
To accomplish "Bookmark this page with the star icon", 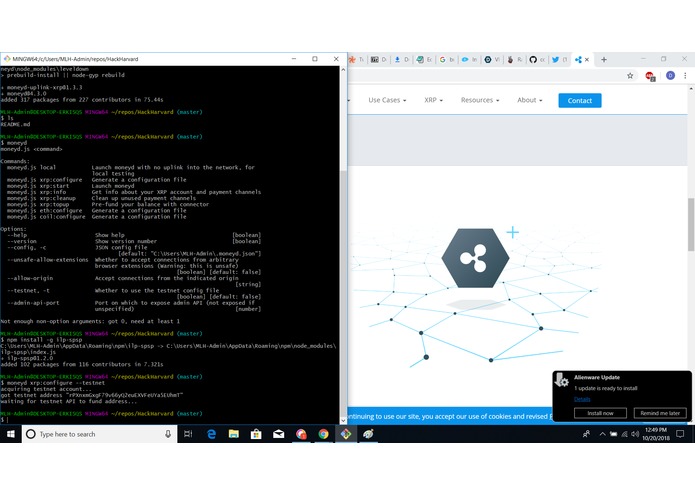I will pos(630,76).
